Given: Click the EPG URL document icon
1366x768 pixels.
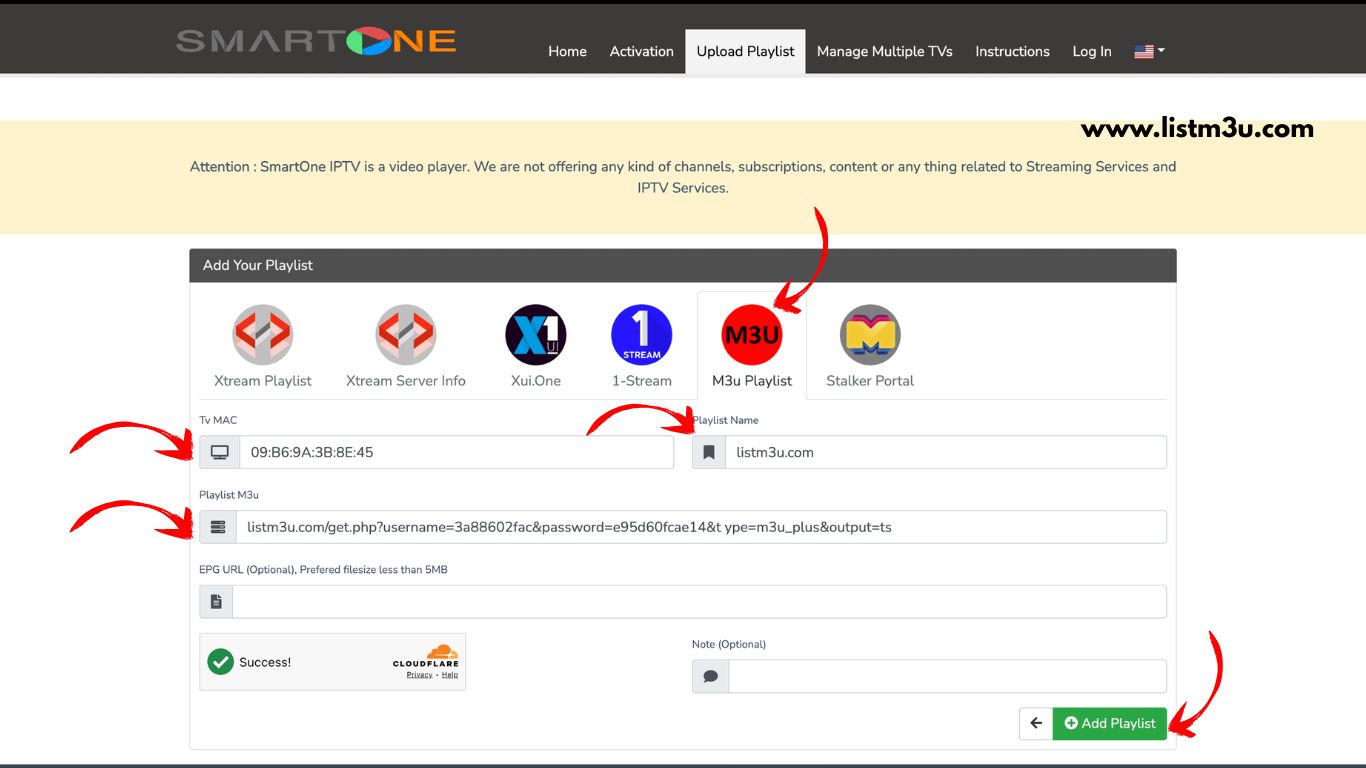Looking at the screenshot, I should click(216, 601).
